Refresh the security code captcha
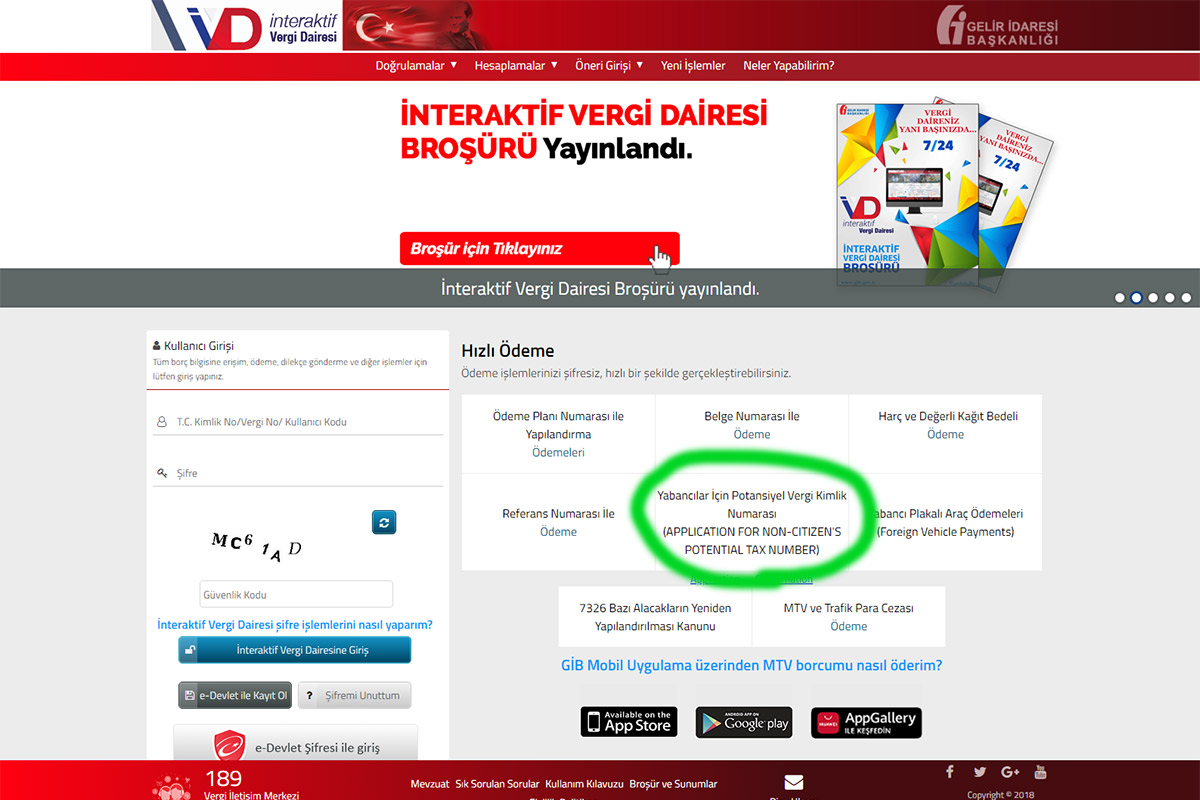Image resolution: width=1200 pixels, height=800 pixels. coord(384,522)
